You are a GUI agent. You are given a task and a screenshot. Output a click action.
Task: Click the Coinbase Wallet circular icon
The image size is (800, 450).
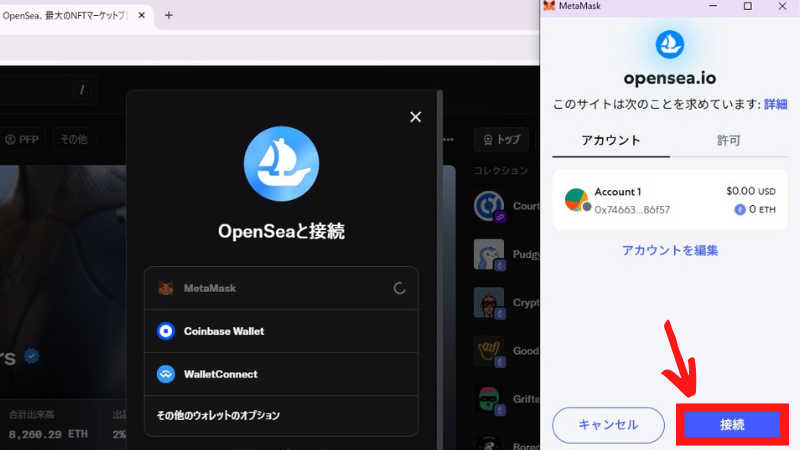(x=166, y=331)
